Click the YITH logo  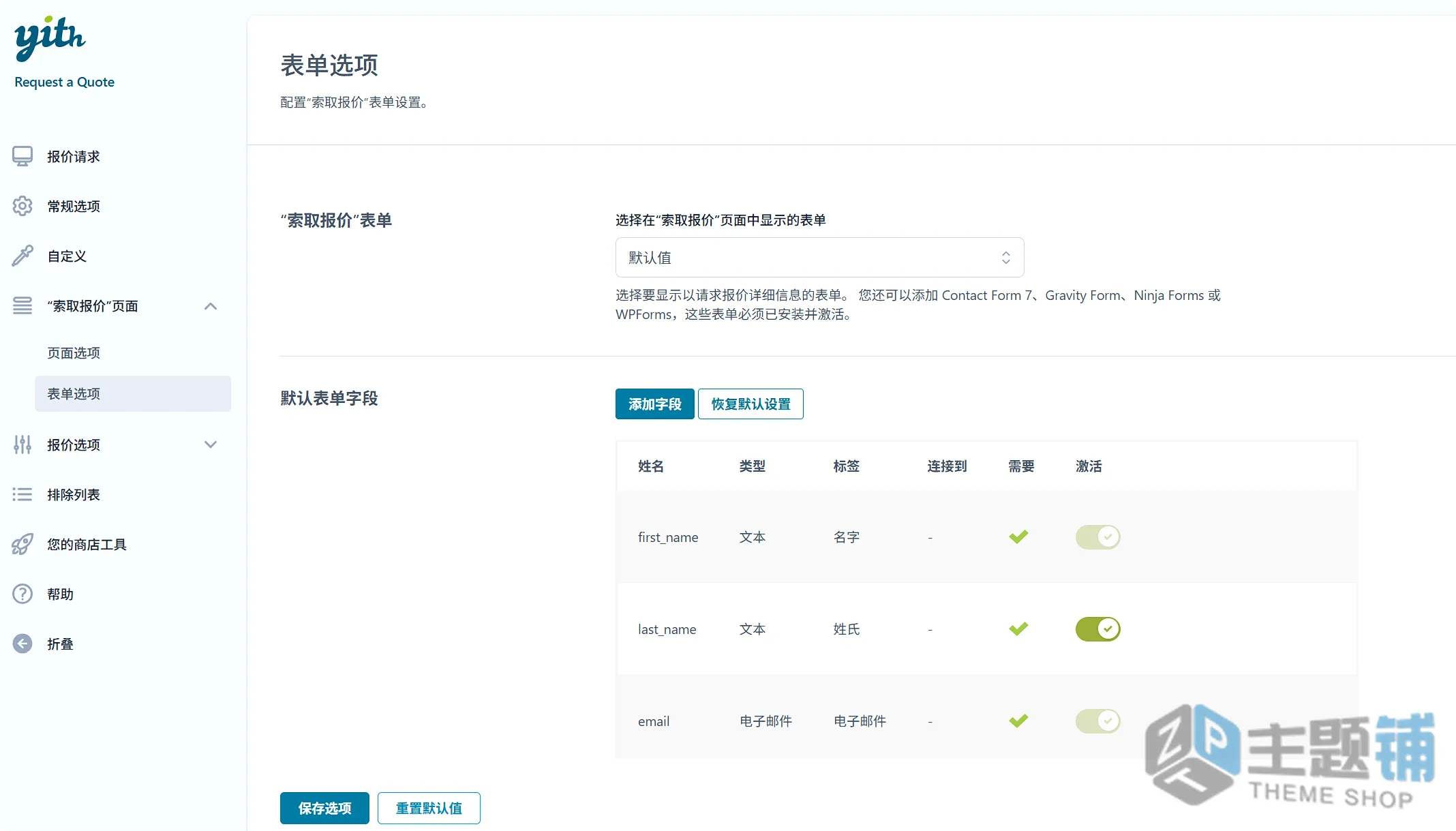pyautogui.click(x=50, y=37)
